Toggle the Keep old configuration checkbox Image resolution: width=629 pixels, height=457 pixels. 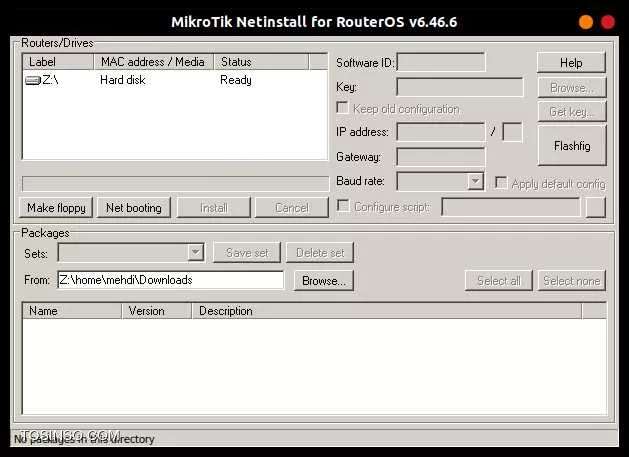point(342,108)
